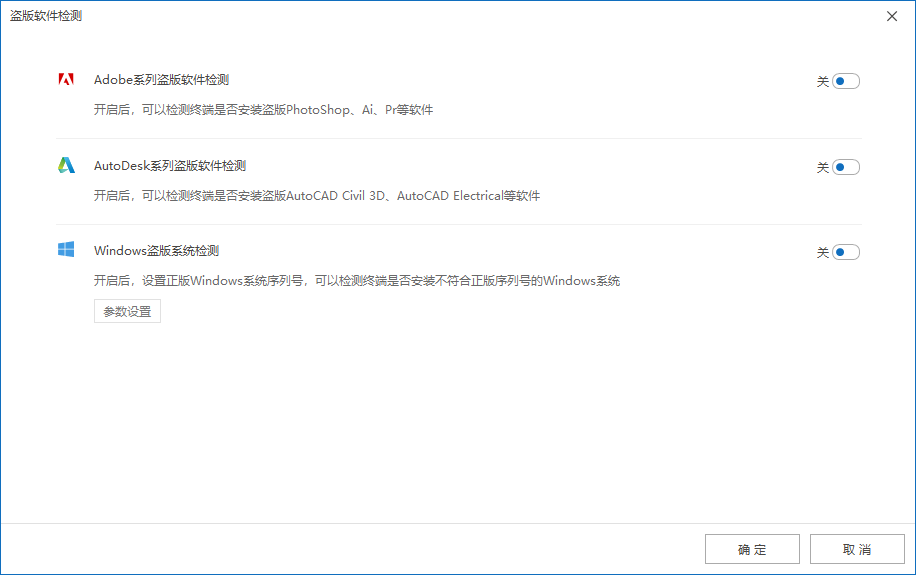
Task: Click the AutoCAD Civil 3D description text
Action: [317, 196]
